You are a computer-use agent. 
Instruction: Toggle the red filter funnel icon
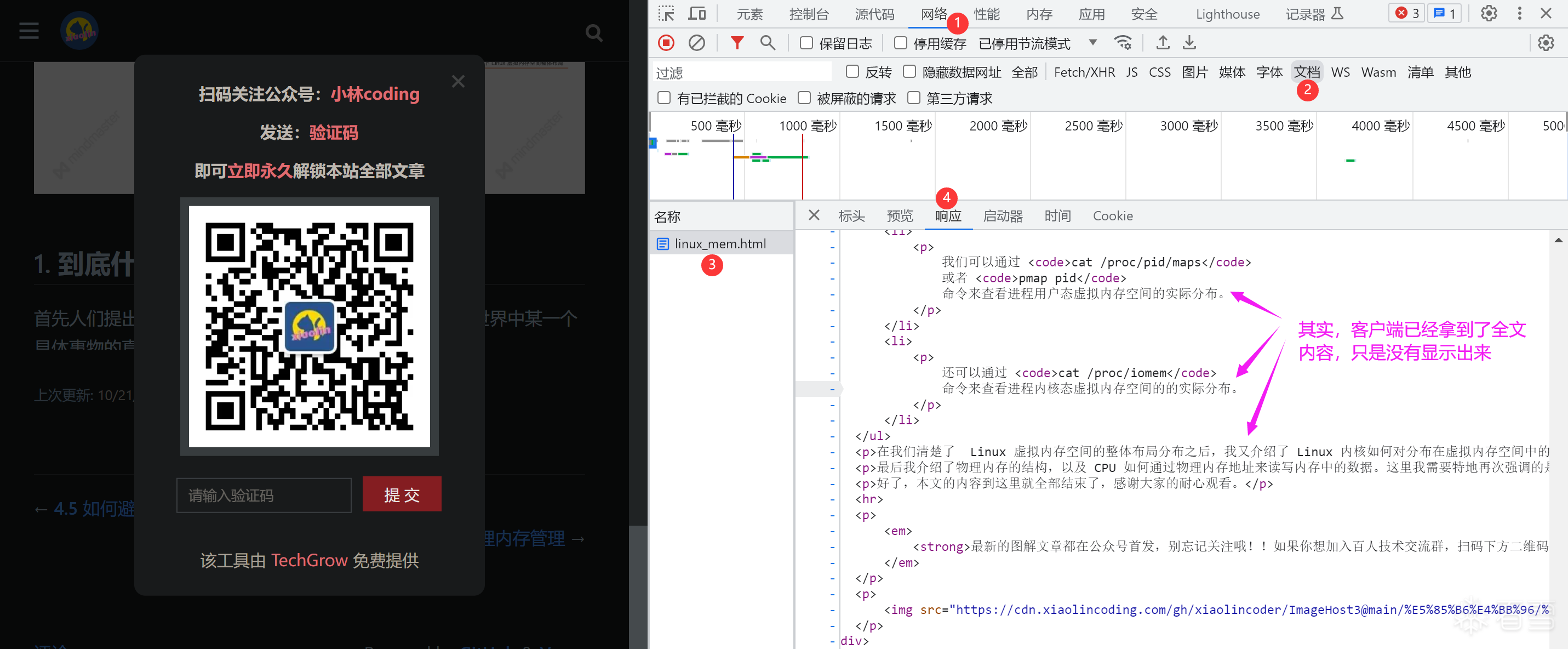pos(736,43)
